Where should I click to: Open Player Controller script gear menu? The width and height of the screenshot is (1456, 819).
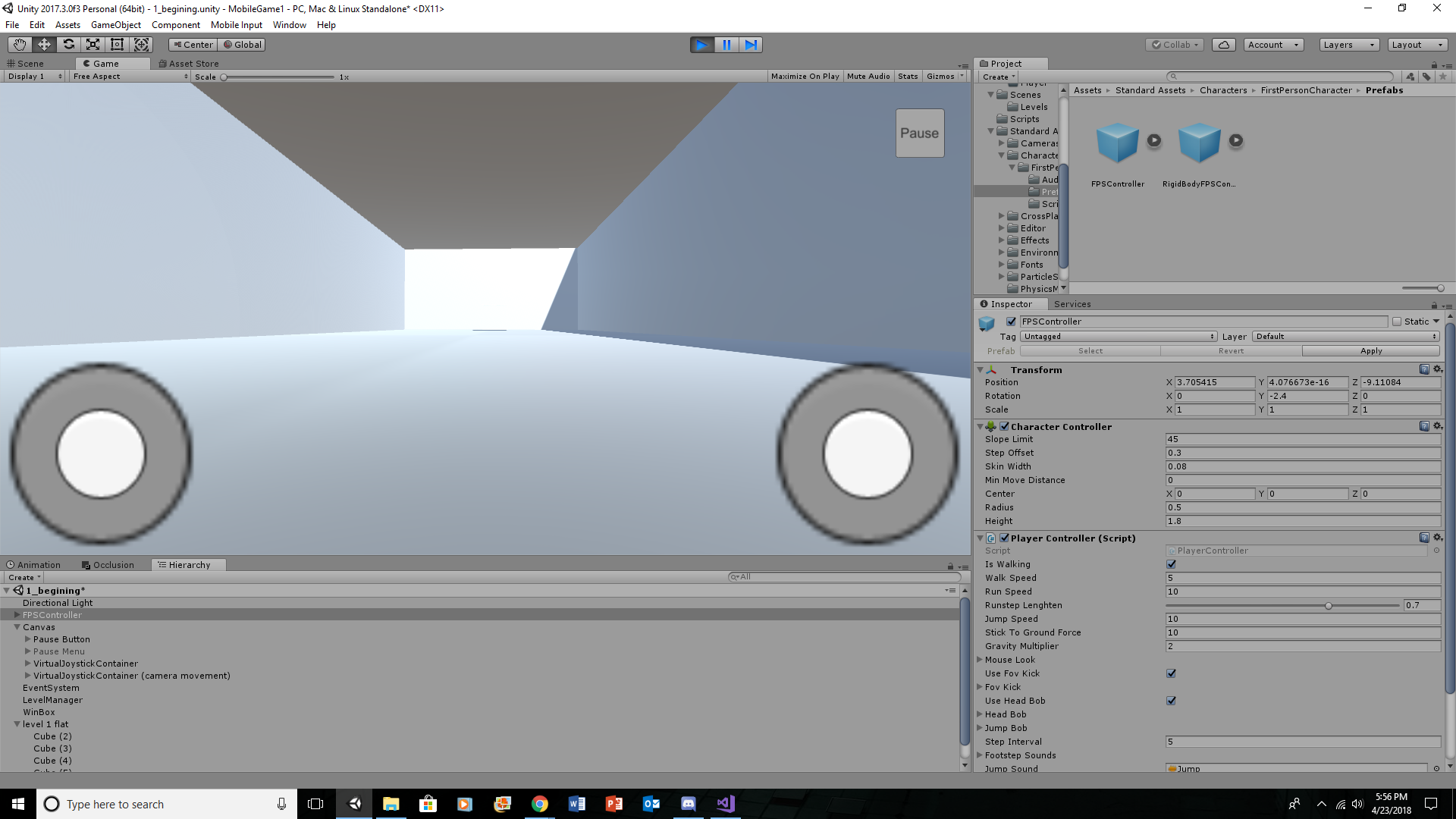point(1437,538)
